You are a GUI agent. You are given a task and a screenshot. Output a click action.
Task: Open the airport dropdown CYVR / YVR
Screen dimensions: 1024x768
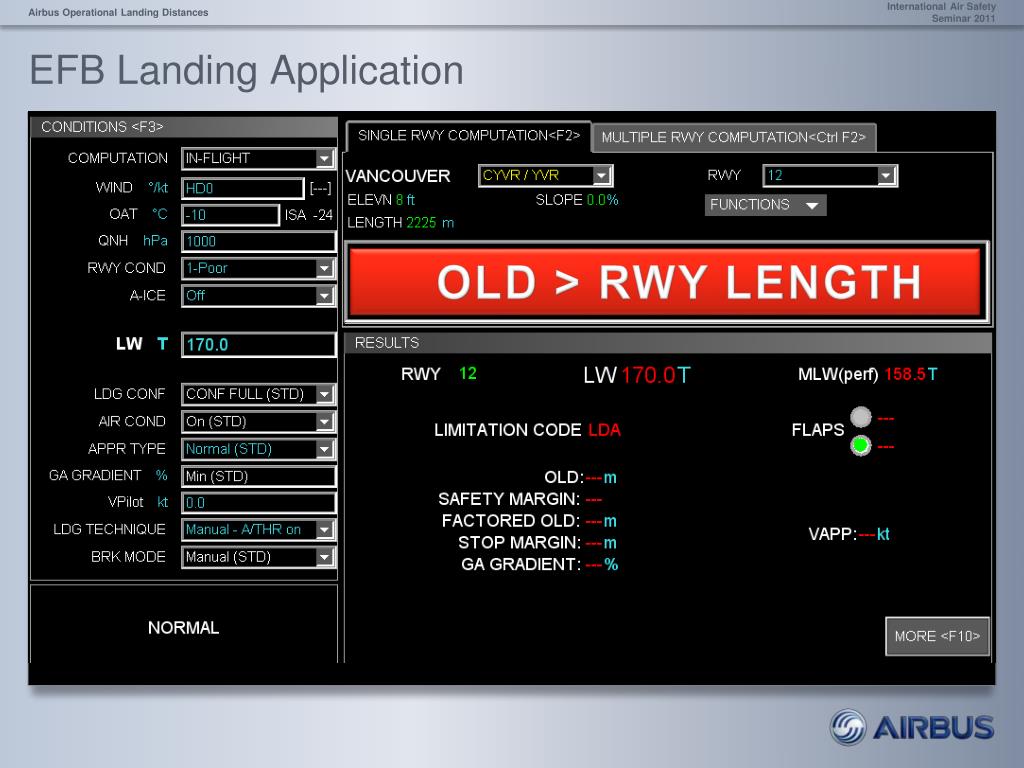[x=545, y=175]
